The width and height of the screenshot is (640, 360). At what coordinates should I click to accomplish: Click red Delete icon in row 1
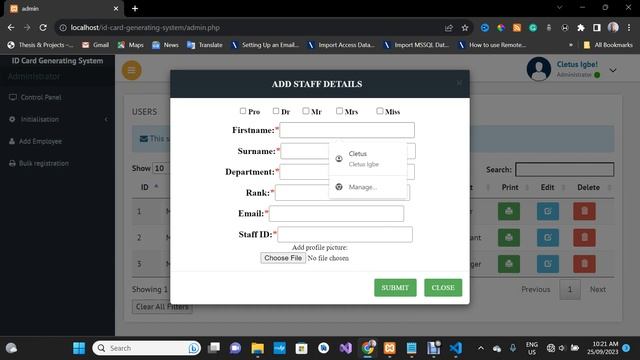[x=584, y=211]
